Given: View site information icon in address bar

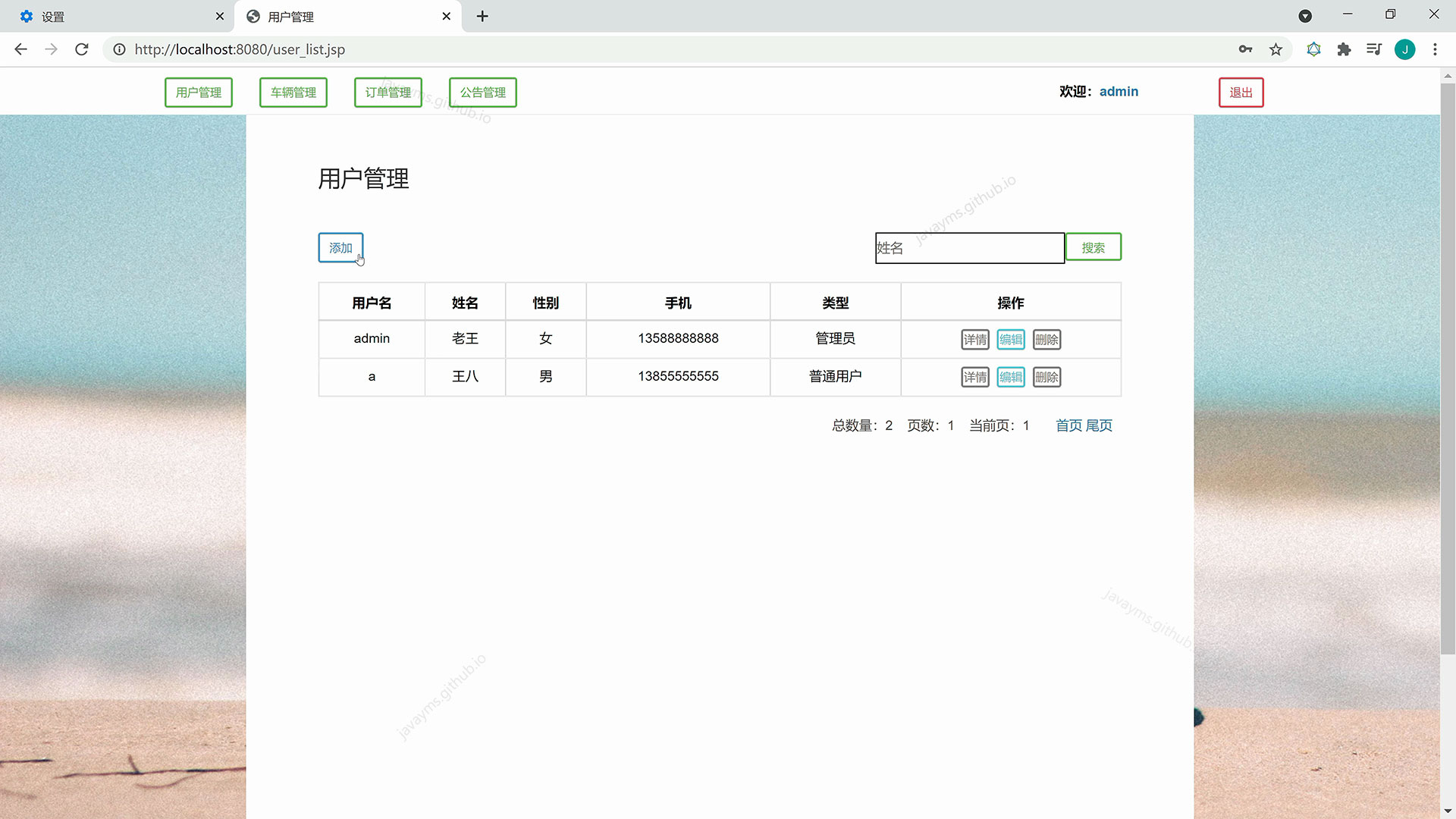Looking at the screenshot, I should point(119,49).
